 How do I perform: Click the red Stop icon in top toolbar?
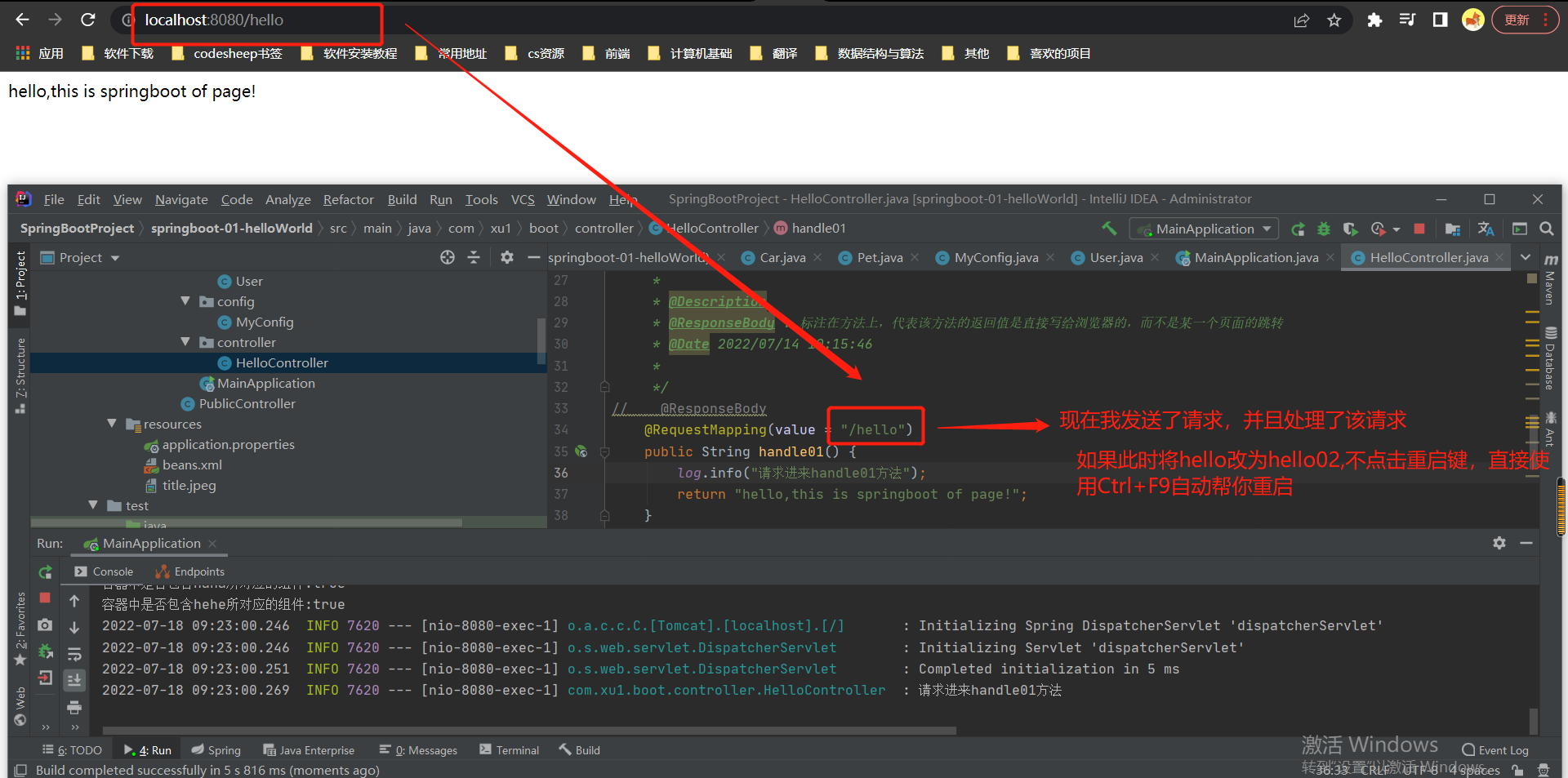1419,229
